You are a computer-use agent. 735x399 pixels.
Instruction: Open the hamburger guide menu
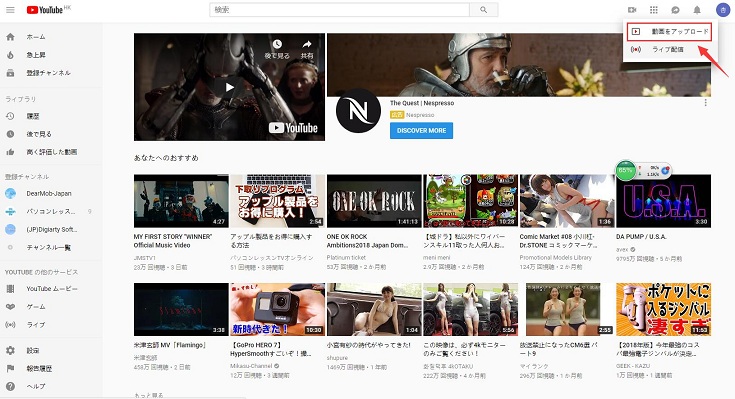(x=10, y=10)
